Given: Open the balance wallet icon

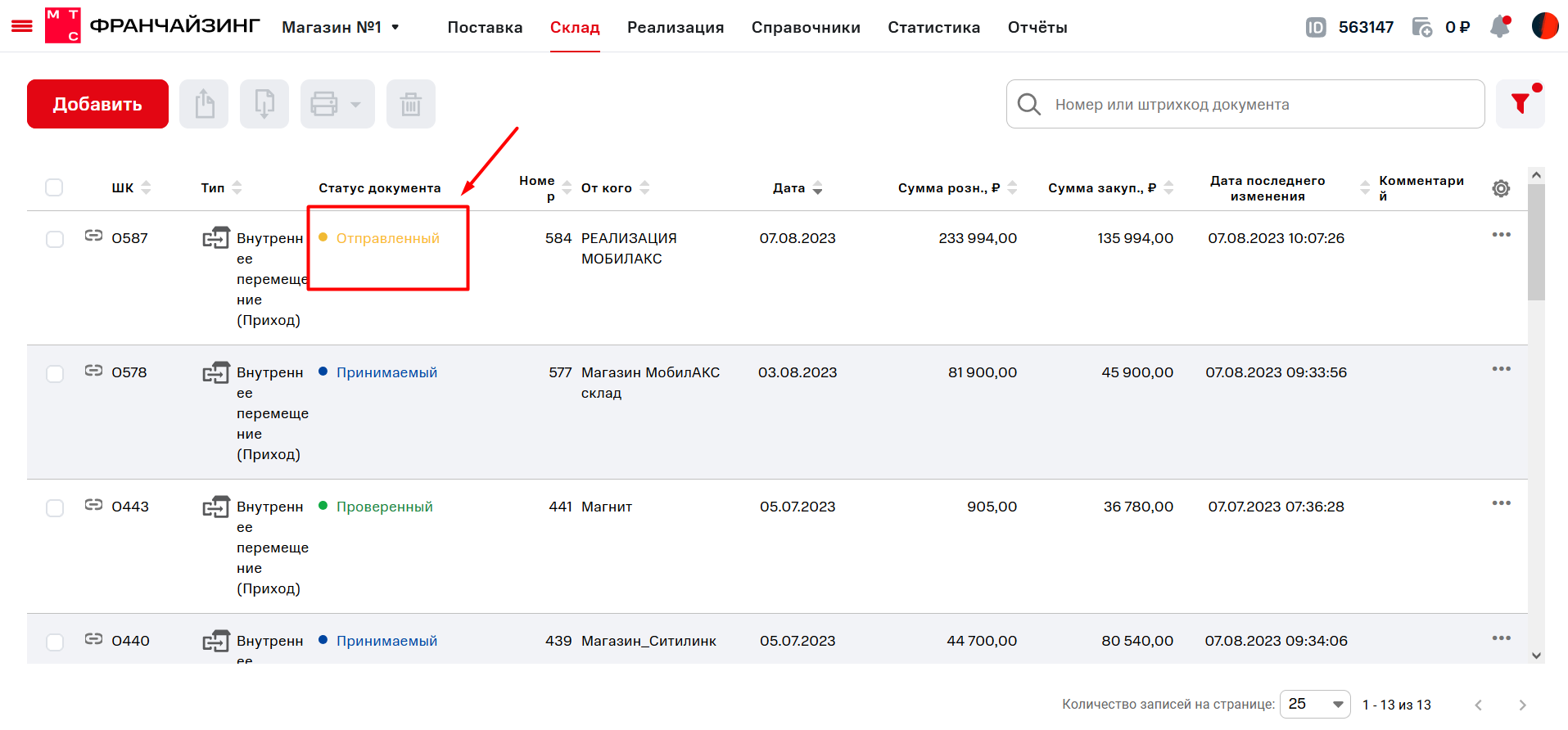Looking at the screenshot, I should 1422,28.
